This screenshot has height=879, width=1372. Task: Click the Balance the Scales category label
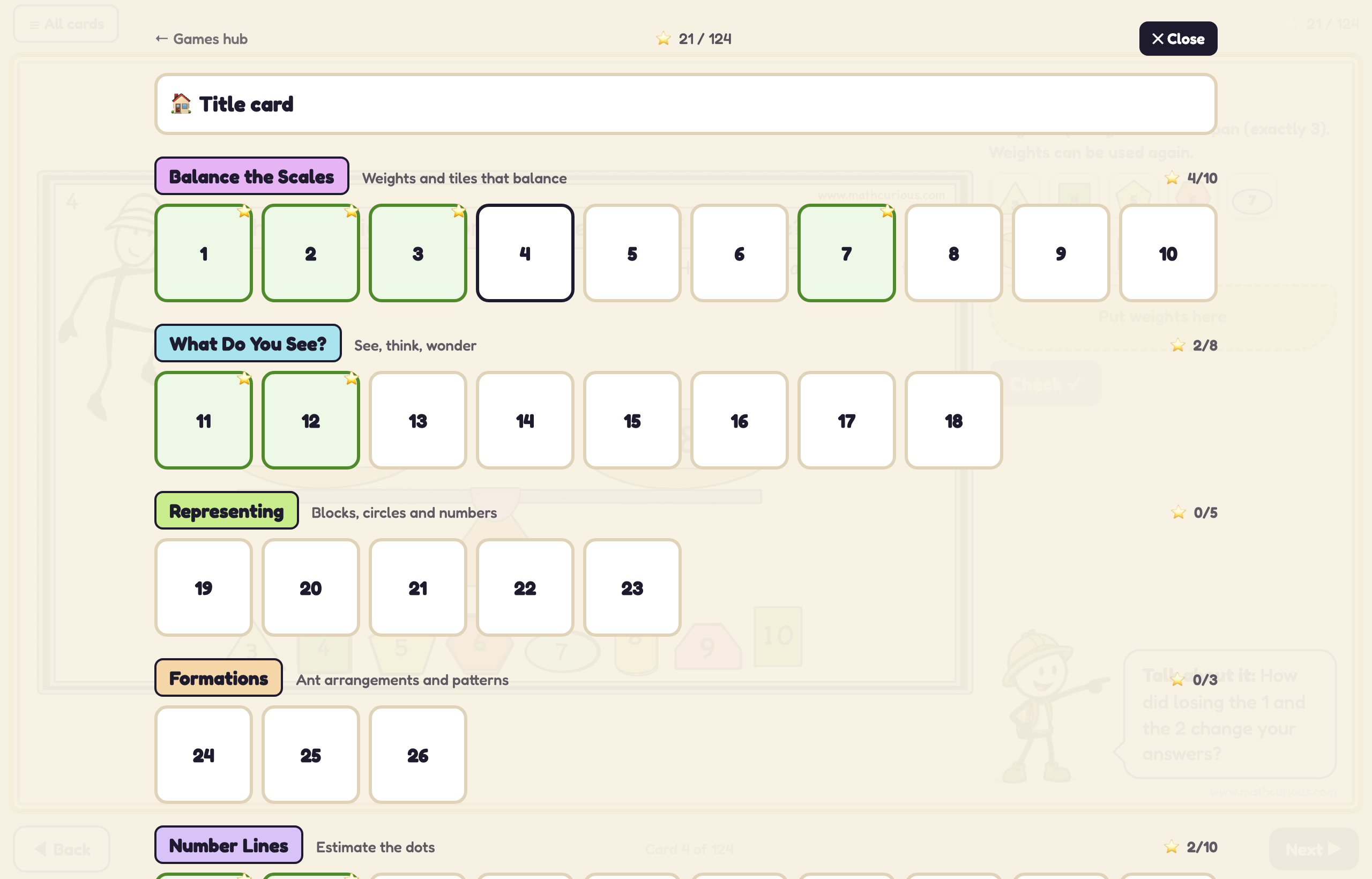[x=252, y=176]
